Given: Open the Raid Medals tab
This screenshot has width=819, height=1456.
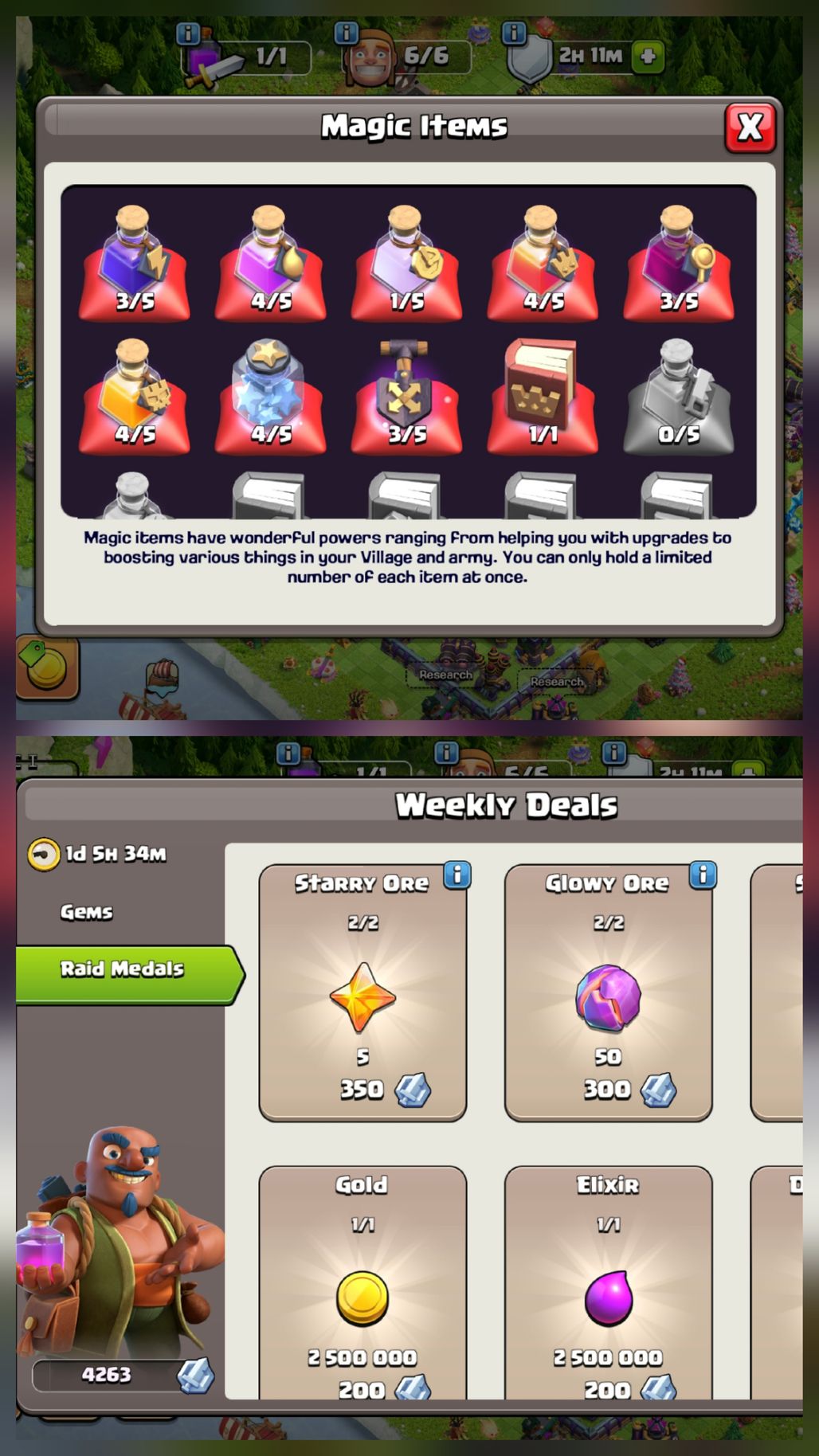Looking at the screenshot, I should click(129, 974).
